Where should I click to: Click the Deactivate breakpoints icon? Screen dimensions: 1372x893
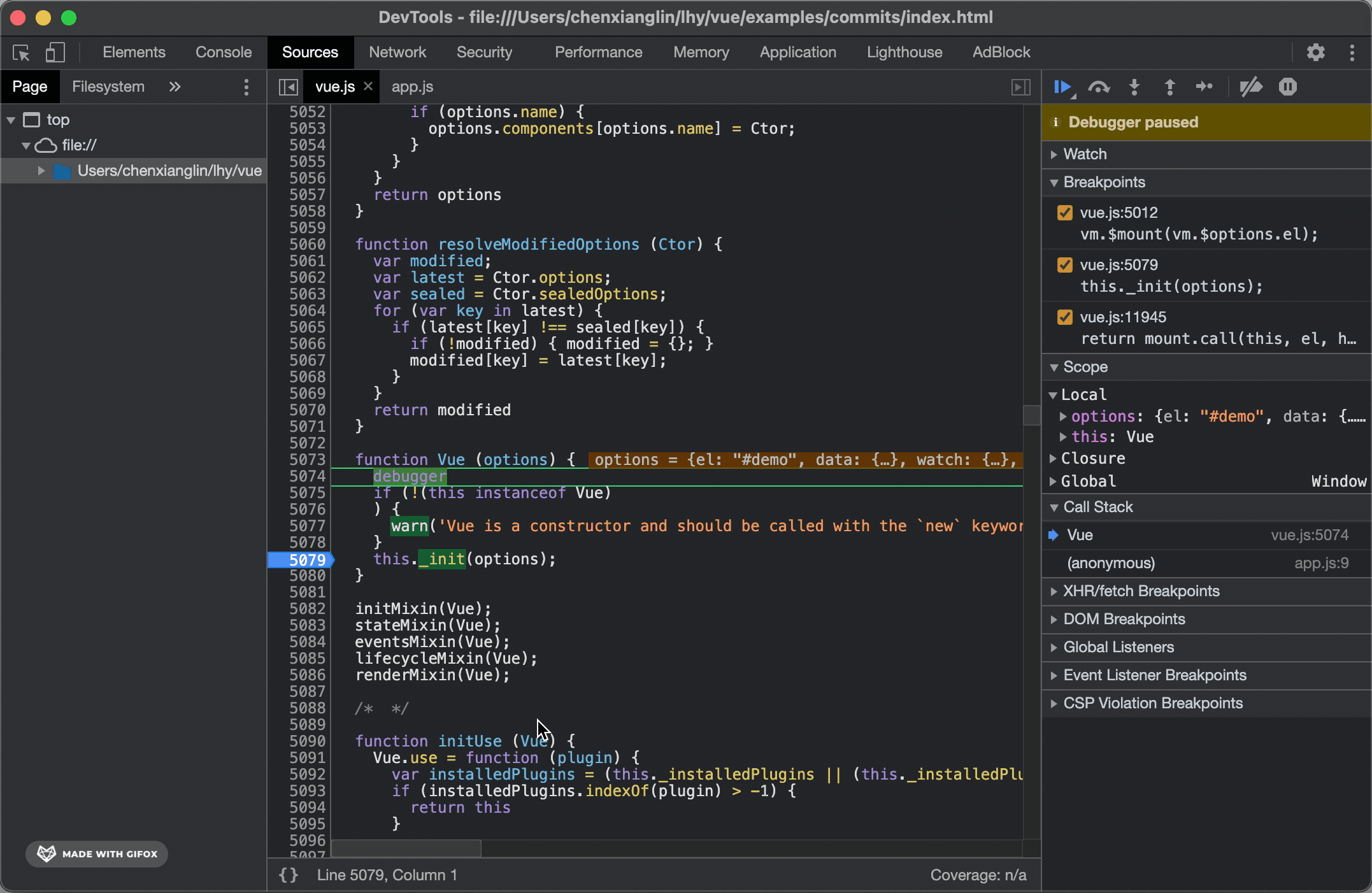(1251, 87)
